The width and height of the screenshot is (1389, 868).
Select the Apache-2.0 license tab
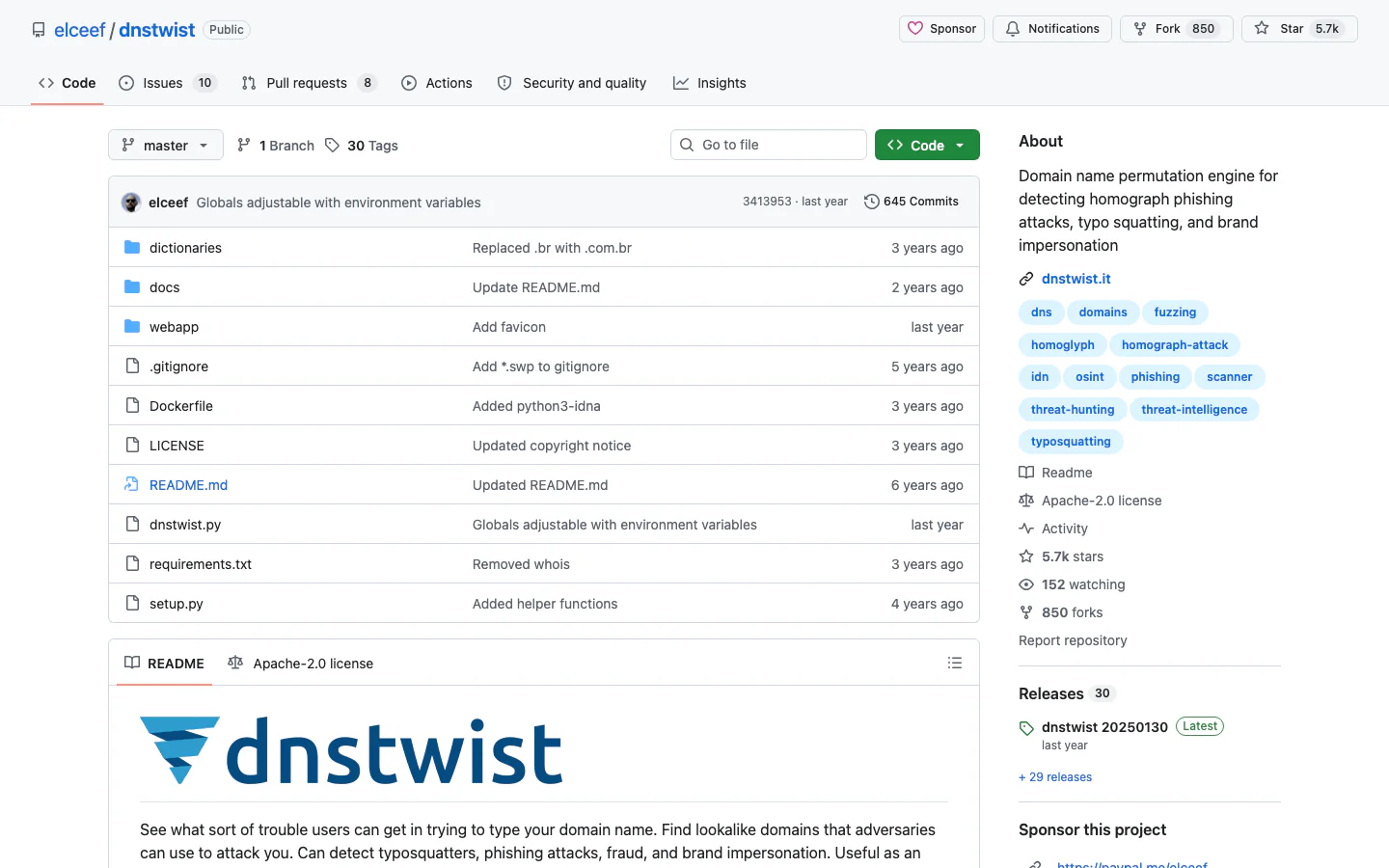pyautogui.click(x=300, y=664)
